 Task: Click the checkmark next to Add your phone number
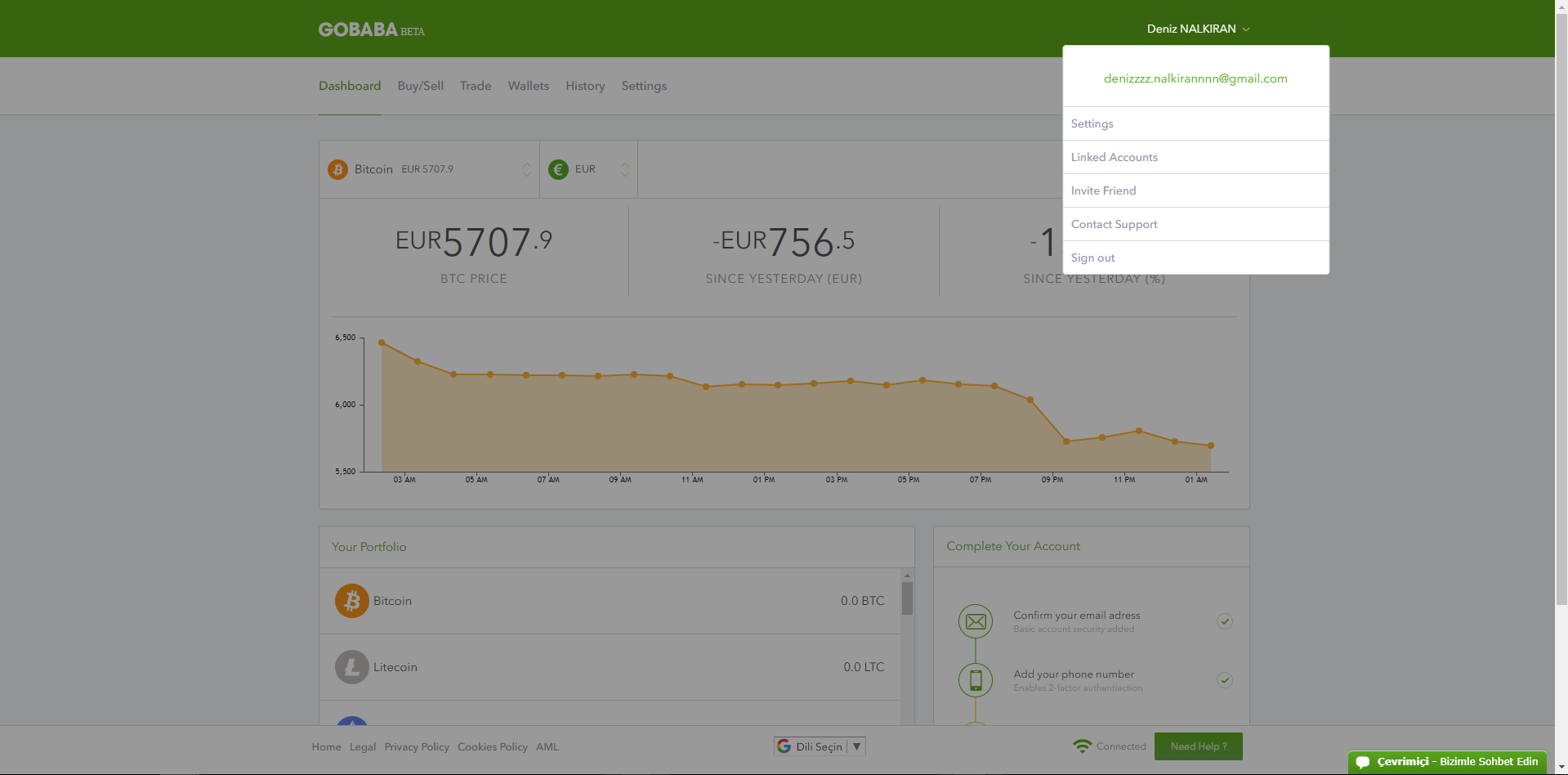click(x=1225, y=680)
